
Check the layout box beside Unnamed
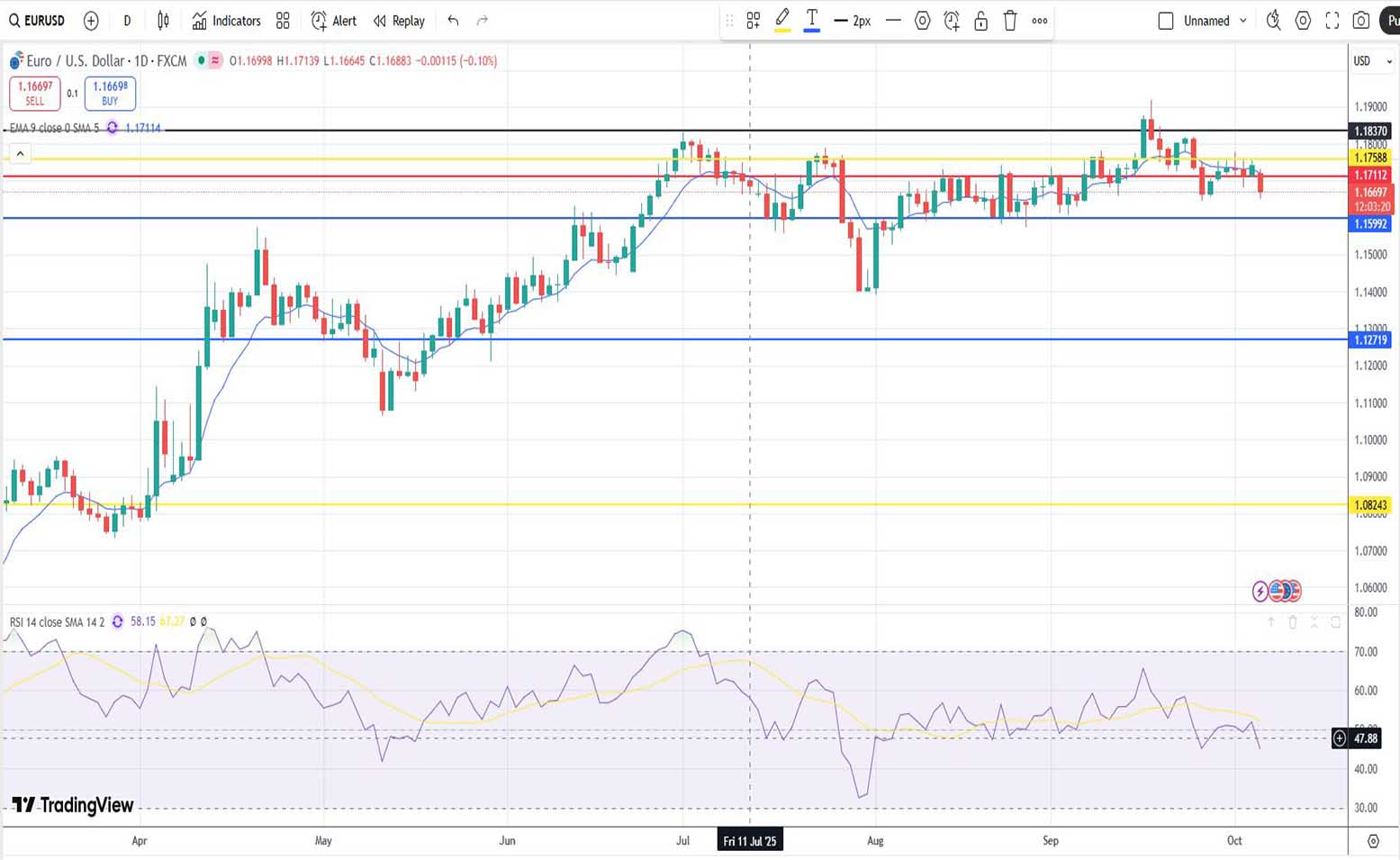(x=1166, y=21)
